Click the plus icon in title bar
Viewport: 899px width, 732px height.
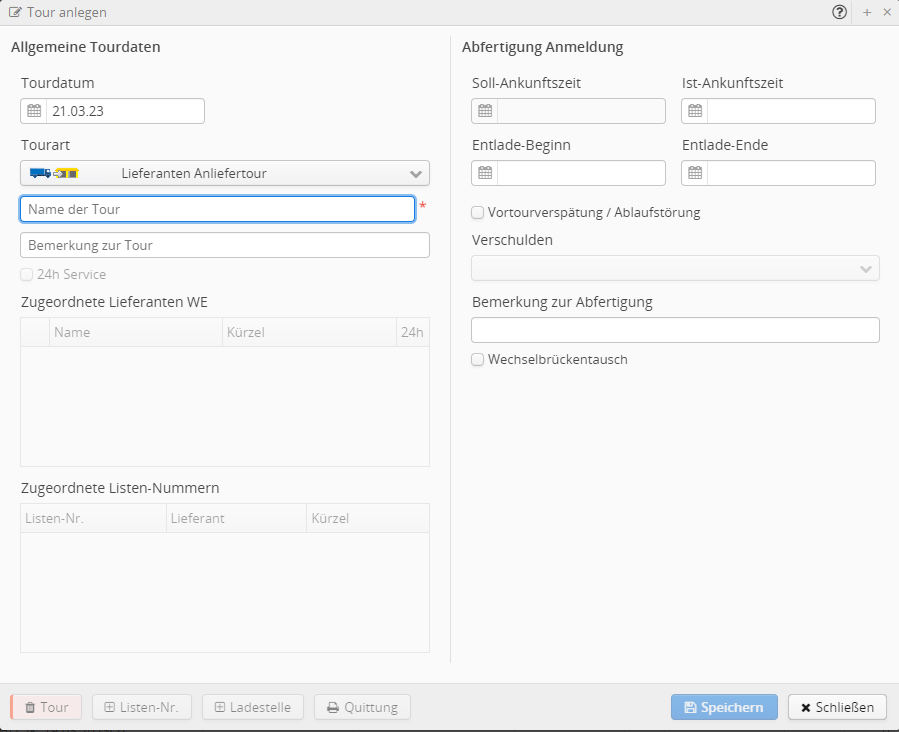[x=867, y=12]
